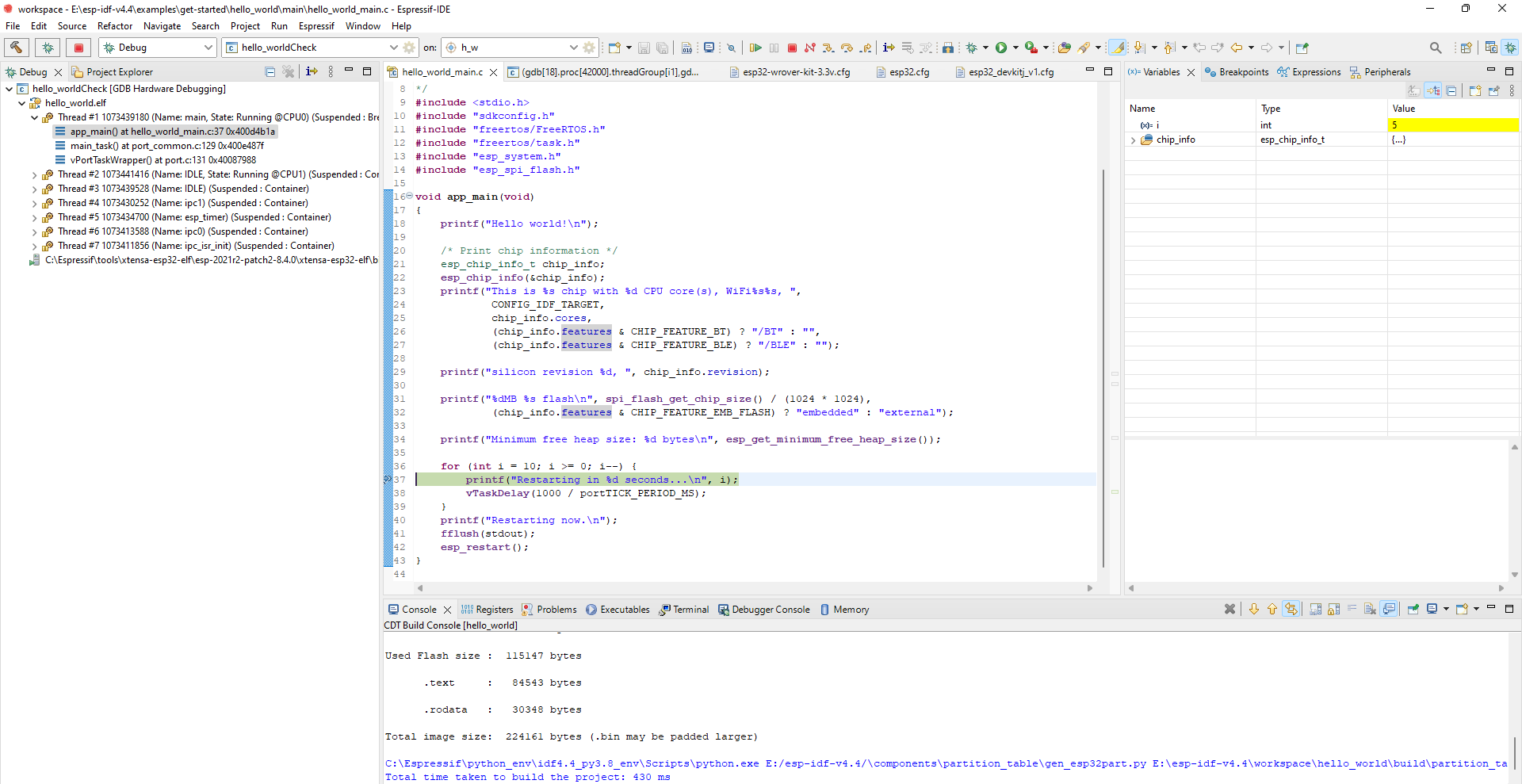This screenshot has width=1522, height=784.
Task: Expand the chip_info variable row
Action: 1134,140
